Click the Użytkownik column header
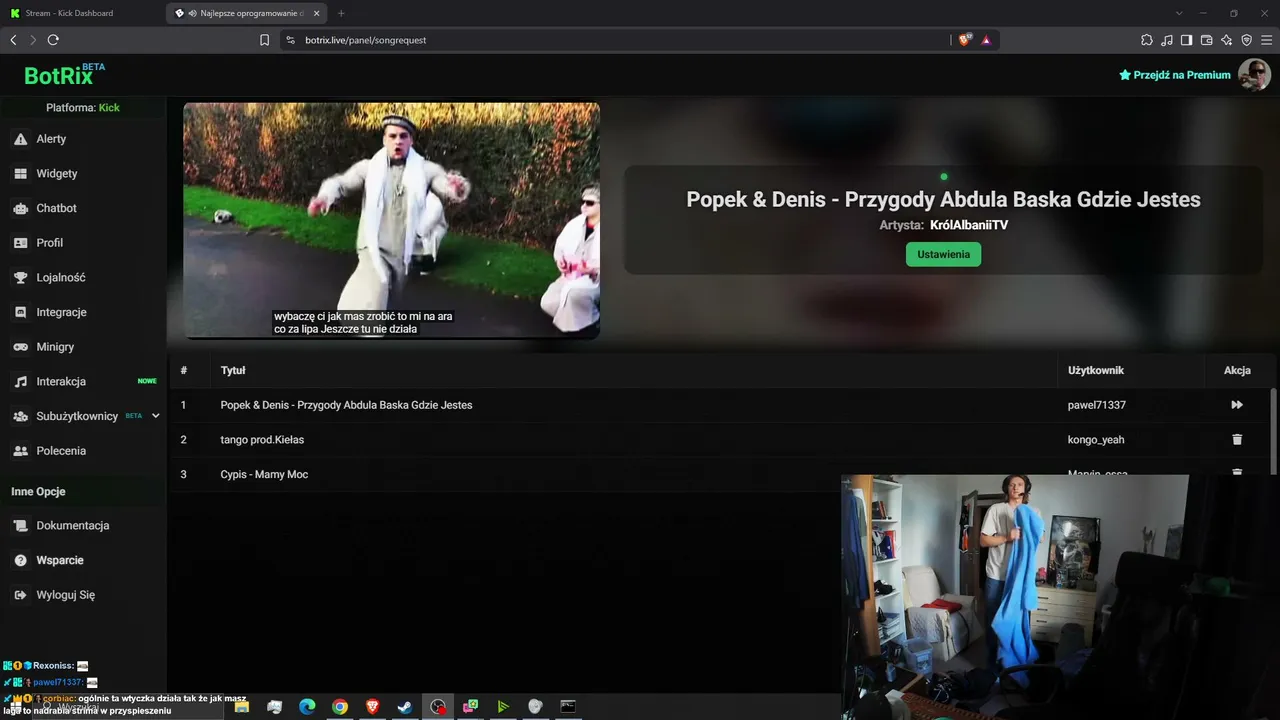Screen dimensions: 1280x720 pos(1096,370)
